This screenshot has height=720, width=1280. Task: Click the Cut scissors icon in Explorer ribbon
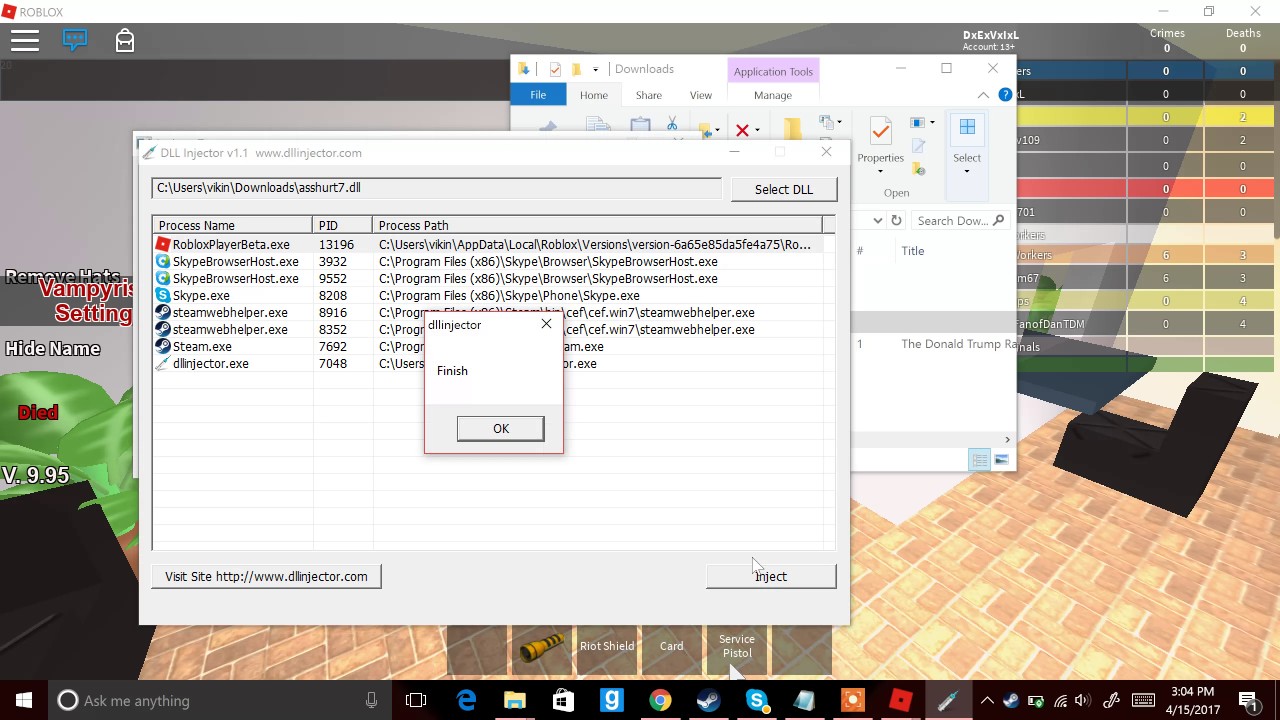click(672, 124)
